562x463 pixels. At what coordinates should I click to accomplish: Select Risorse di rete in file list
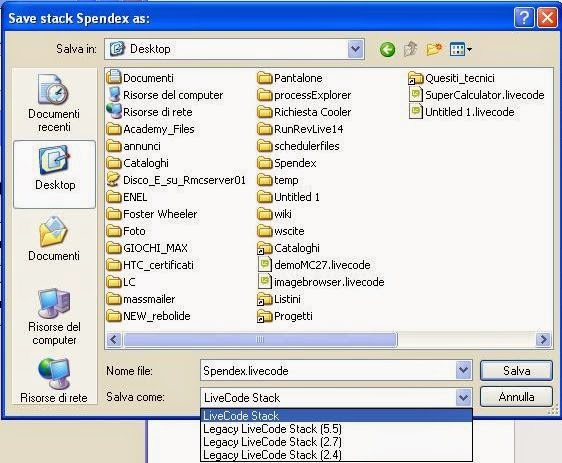click(150, 112)
